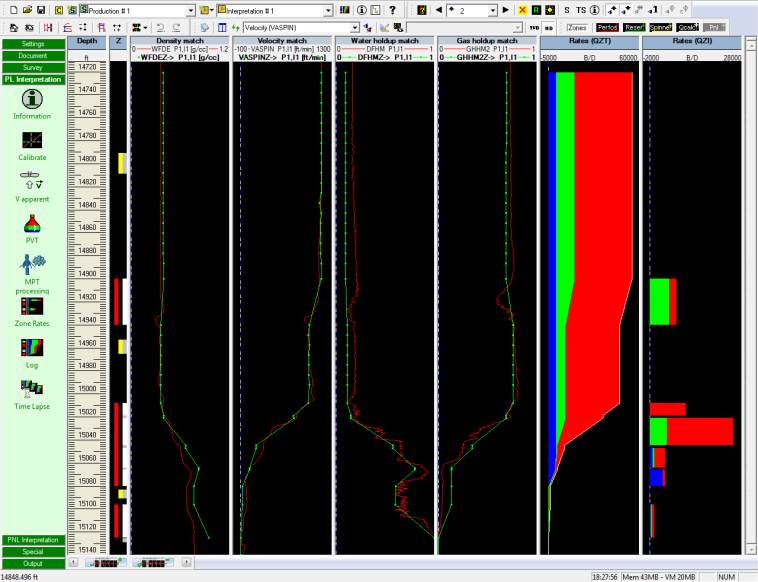The height and width of the screenshot is (582, 758).
Task: Click the yellow C toolbar icon
Action: (x=58, y=10)
